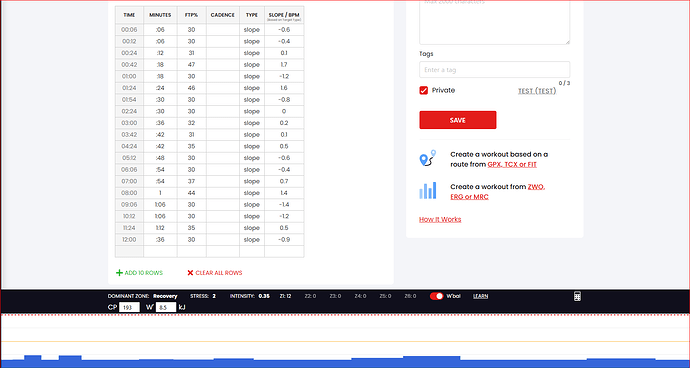Click the route map pin icon
690x368 pixels.
click(x=427, y=158)
